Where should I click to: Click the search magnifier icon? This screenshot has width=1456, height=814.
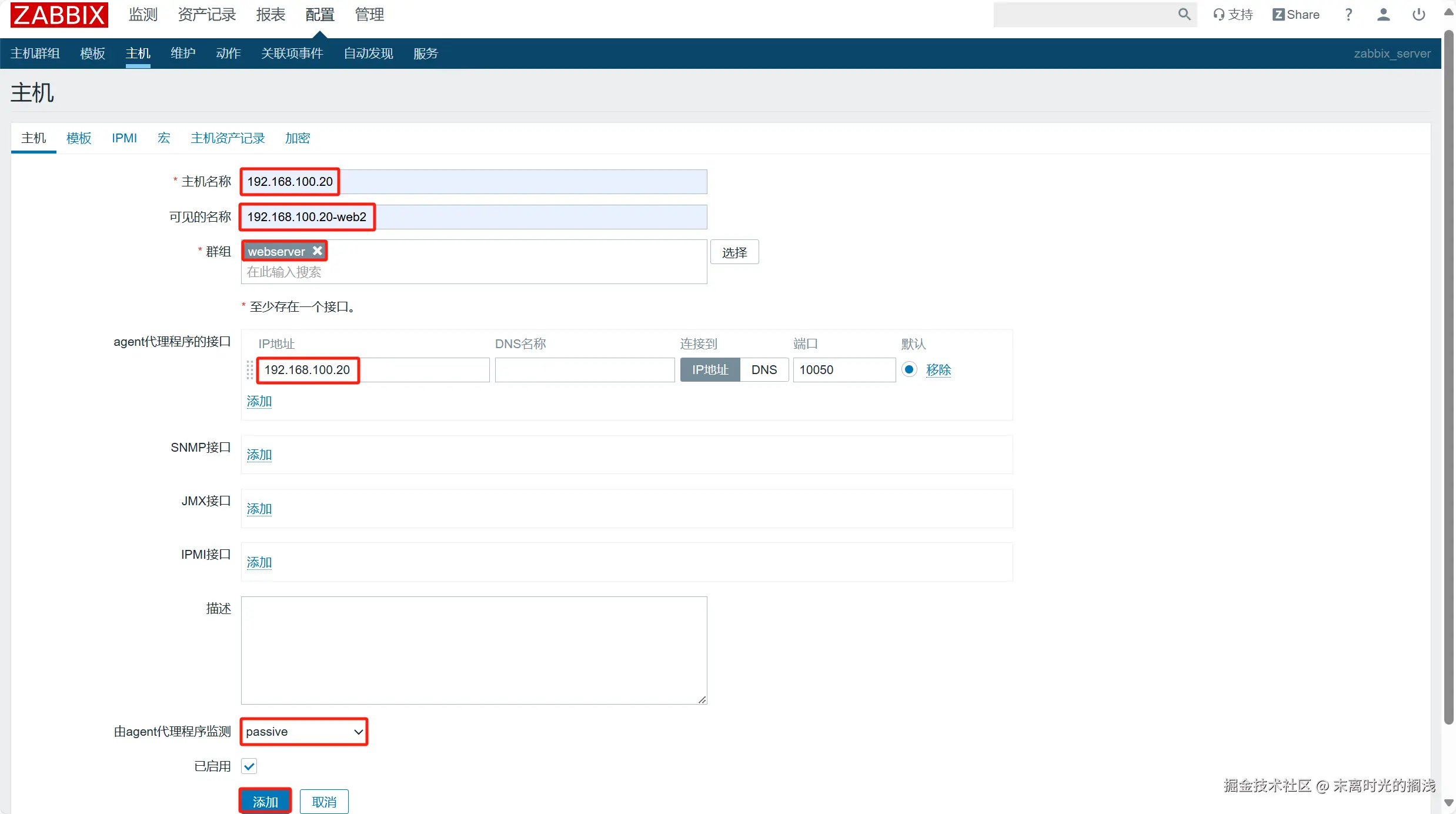point(1184,14)
